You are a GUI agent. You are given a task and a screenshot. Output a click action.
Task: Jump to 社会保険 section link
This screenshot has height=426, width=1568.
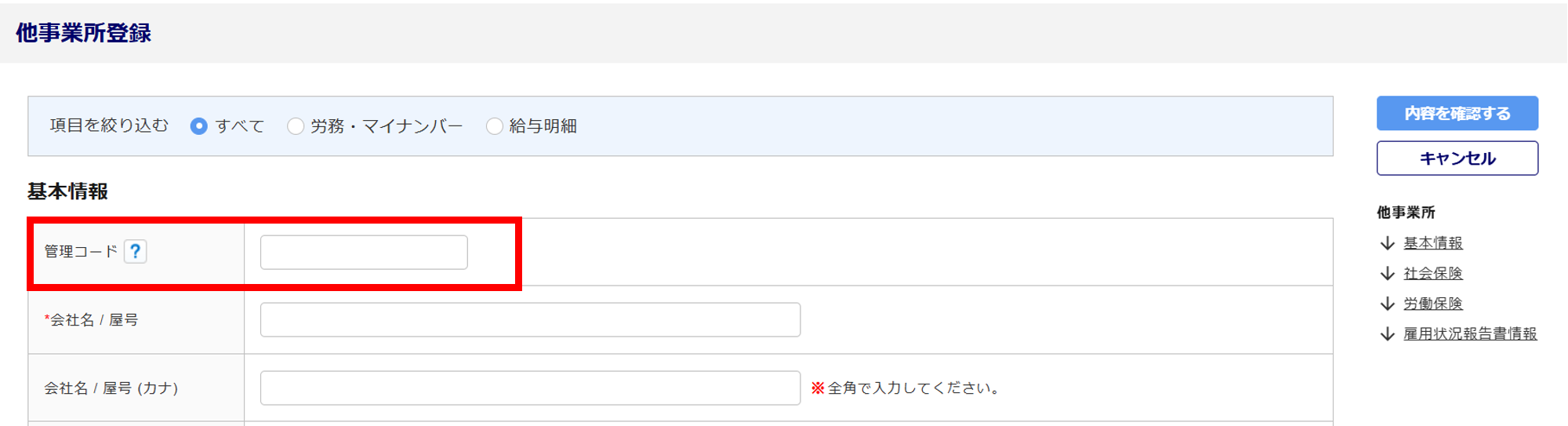click(1432, 273)
